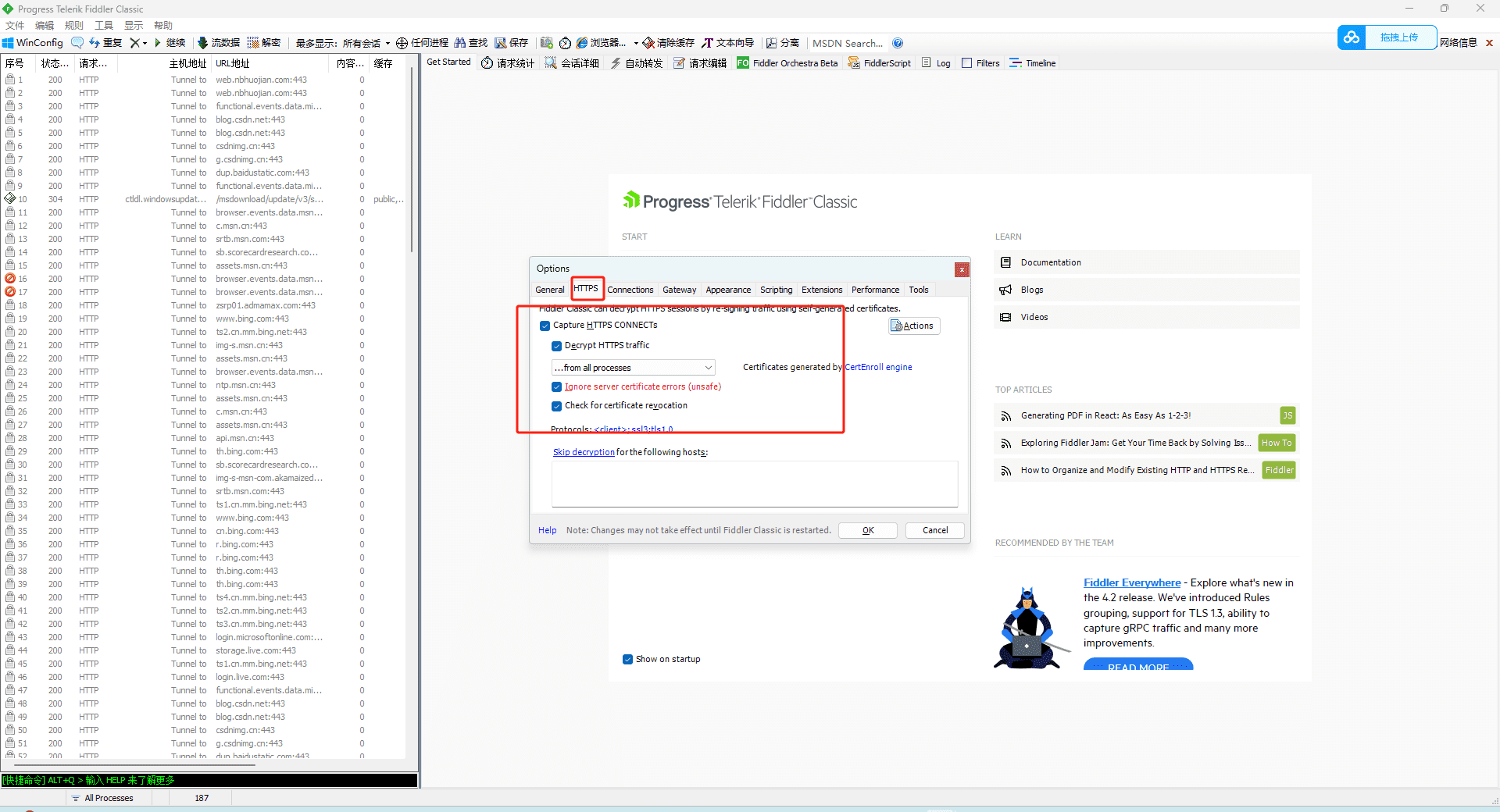Click the 继续 (Go) play icon
The width and height of the screenshot is (1500, 812).
tap(158, 43)
